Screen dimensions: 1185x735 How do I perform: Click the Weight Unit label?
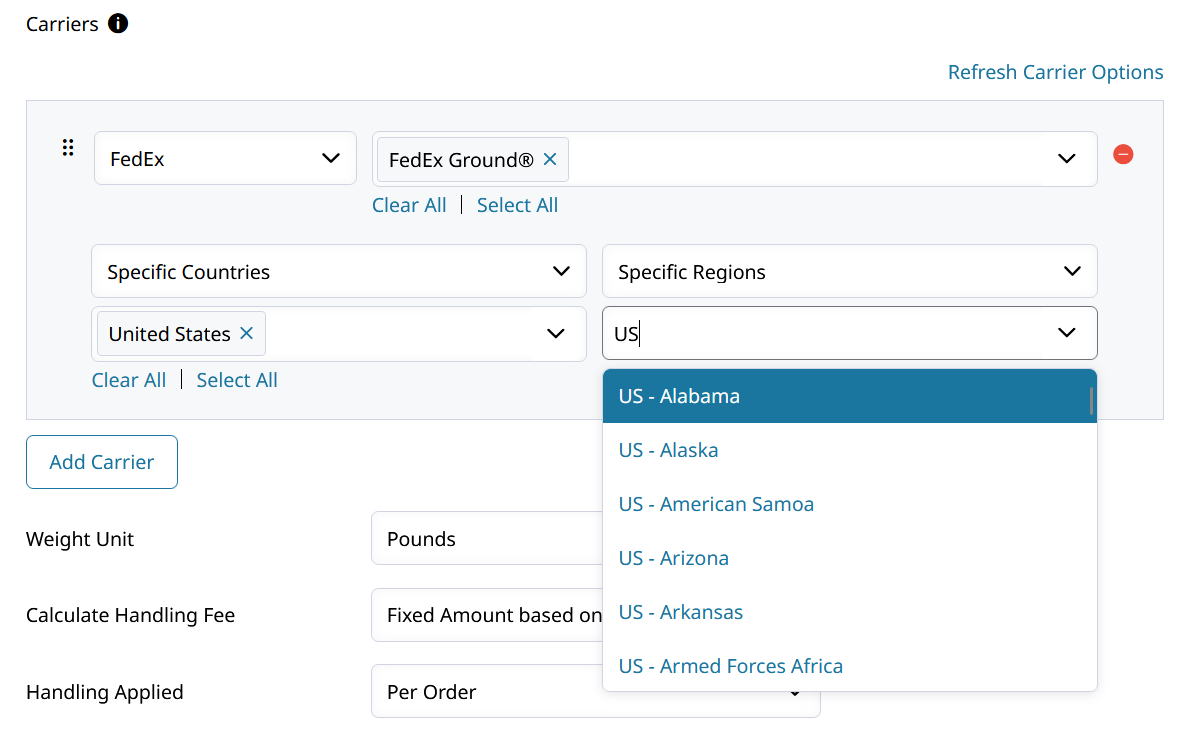point(79,539)
